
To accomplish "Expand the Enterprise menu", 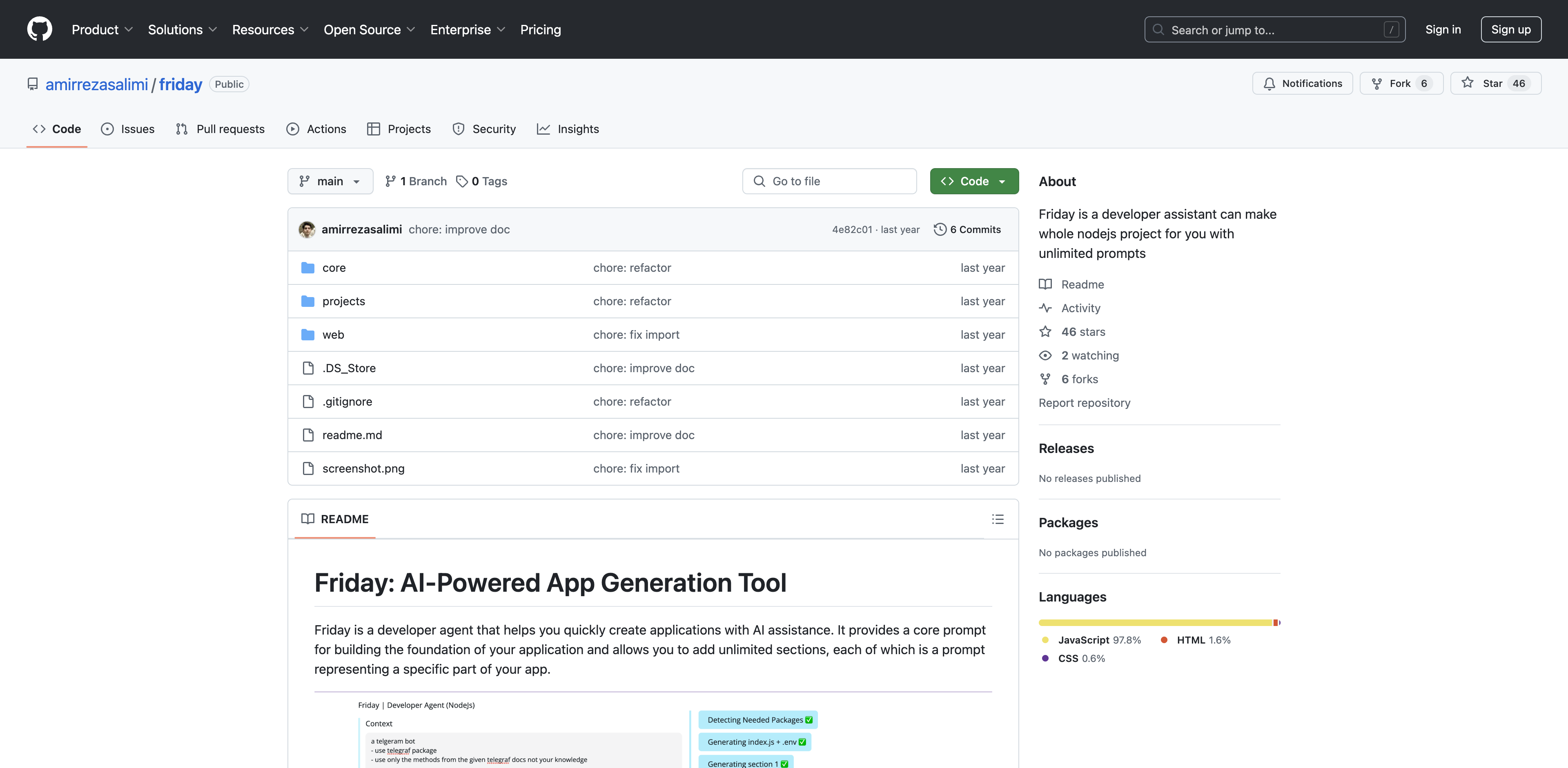I will pos(468,29).
